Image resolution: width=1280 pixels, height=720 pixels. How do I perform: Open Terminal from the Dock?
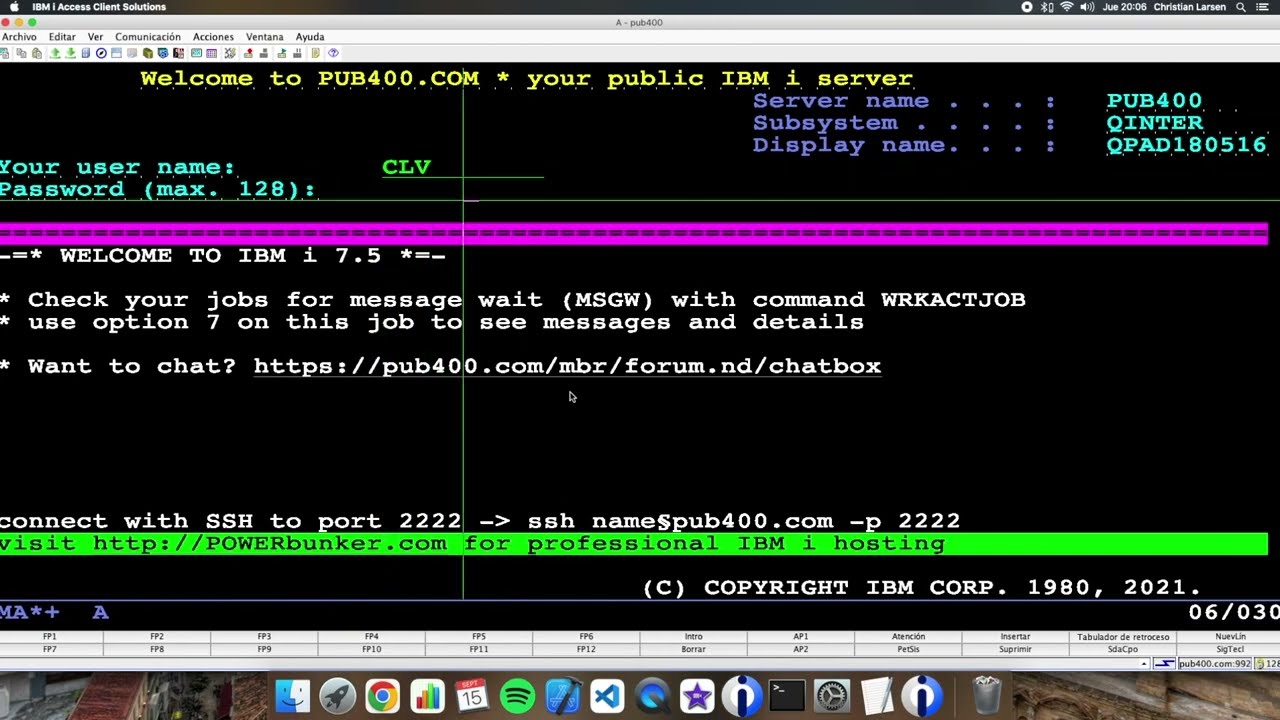pos(787,695)
